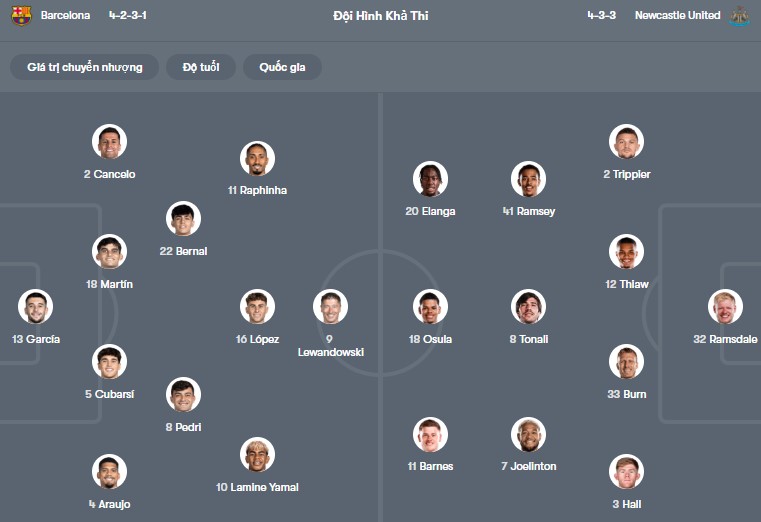Click Elanga's player photo

tap(430, 179)
